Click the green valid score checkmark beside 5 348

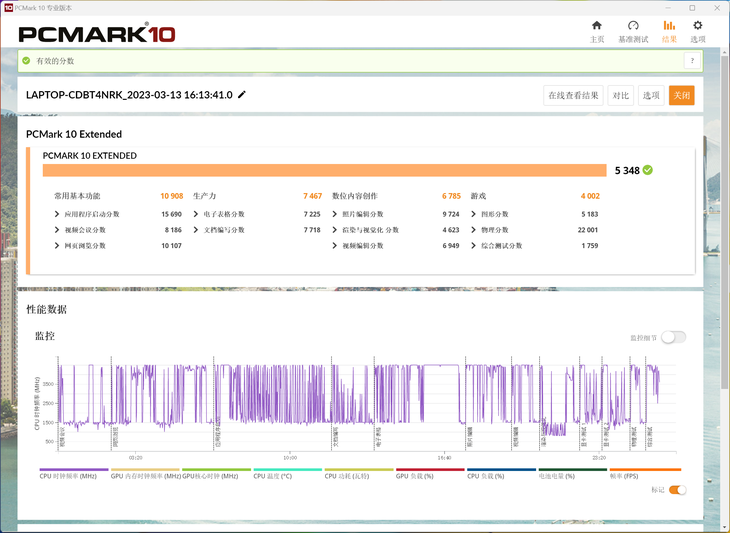pyautogui.click(x=648, y=170)
